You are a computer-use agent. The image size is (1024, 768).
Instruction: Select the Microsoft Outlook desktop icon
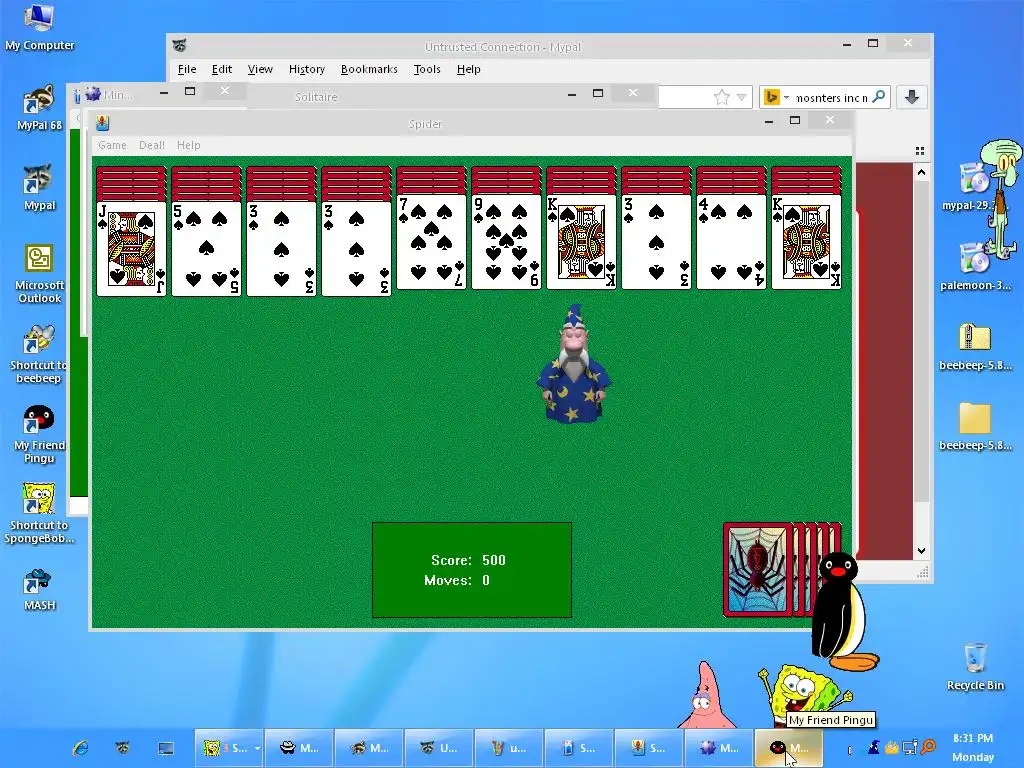coord(39,274)
